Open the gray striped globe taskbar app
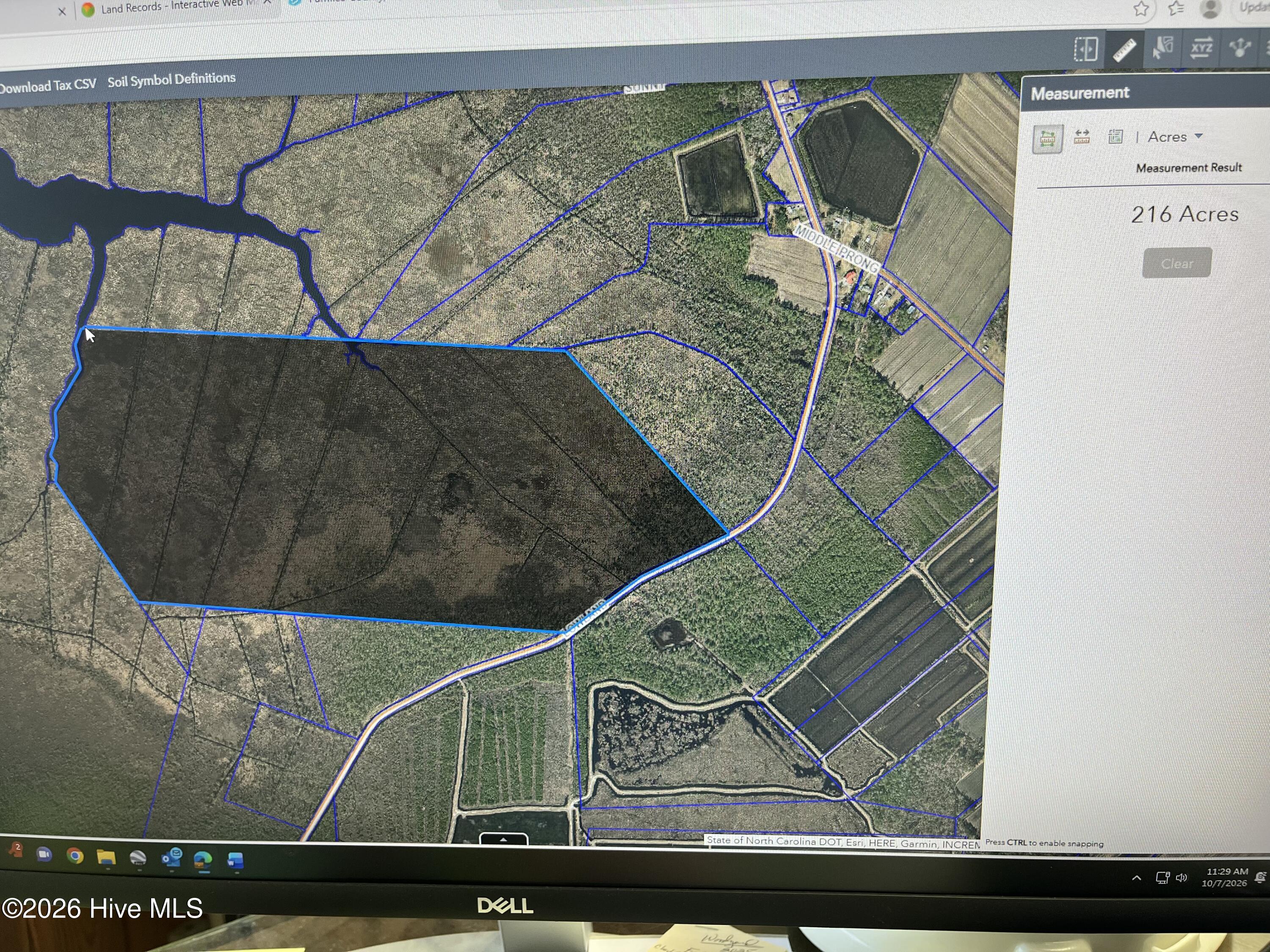 [x=138, y=858]
